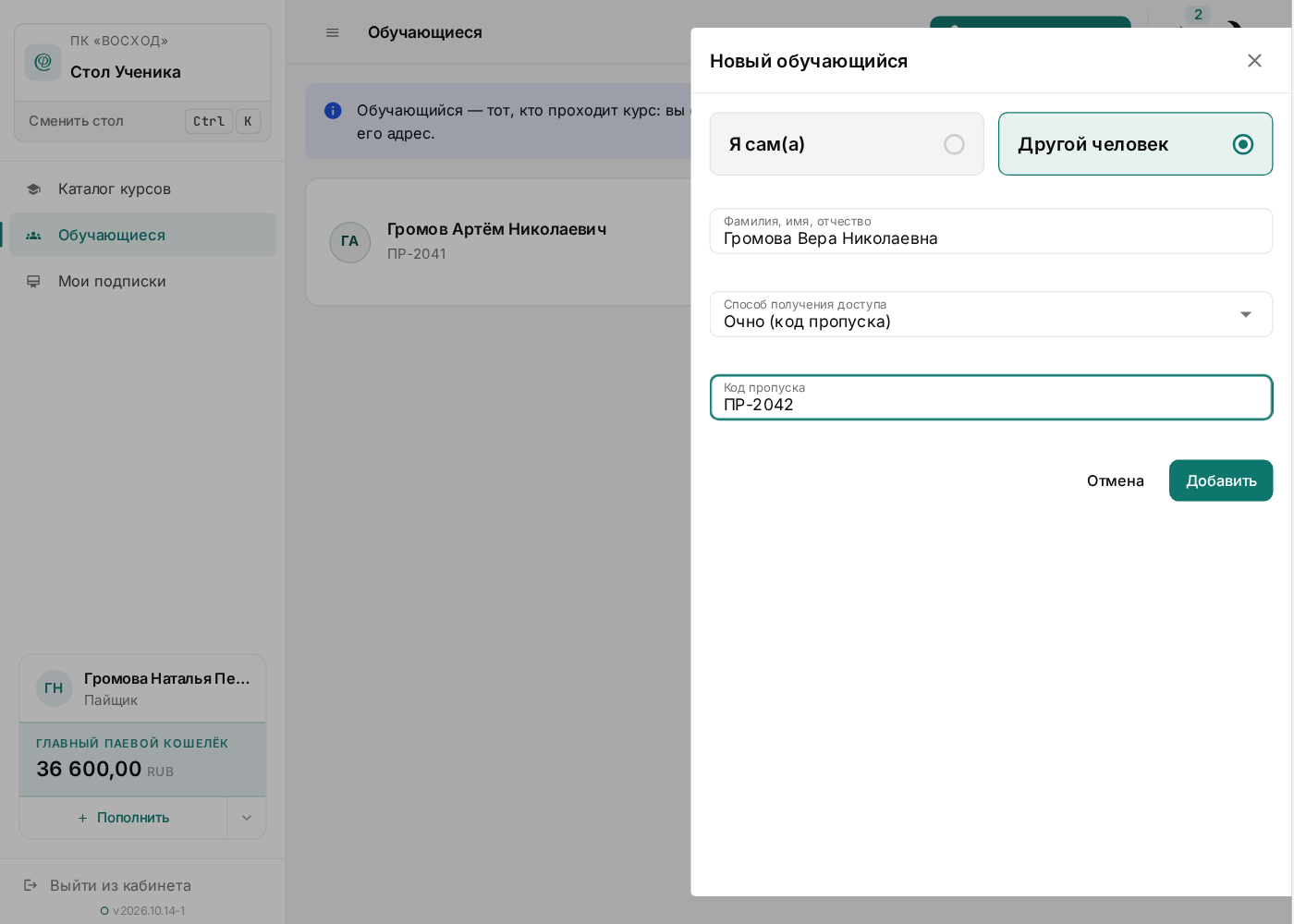Click Сменить стол switcher
1294x924 pixels.
(142, 121)
